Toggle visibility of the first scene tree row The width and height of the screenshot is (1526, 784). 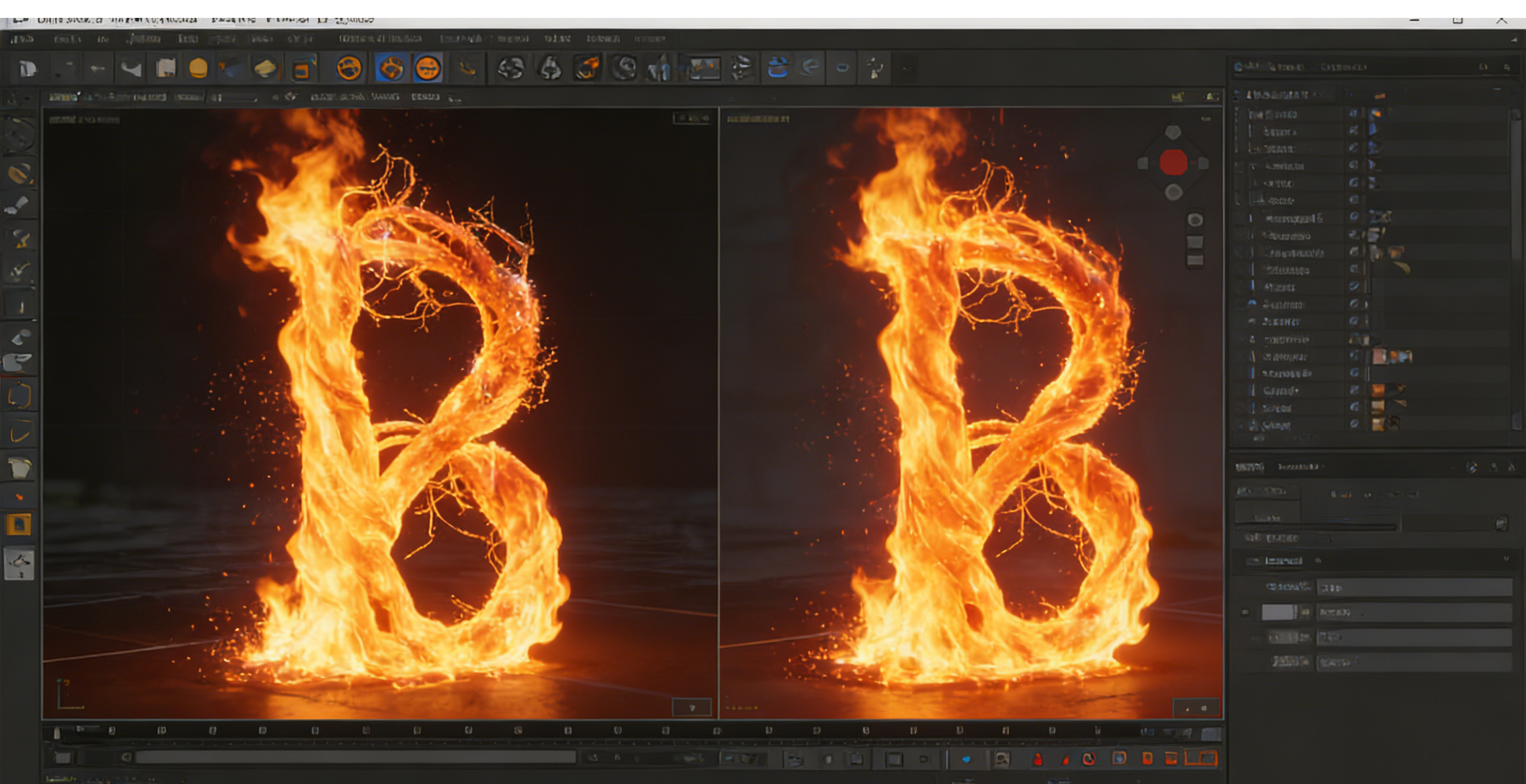pyautogui.click(x=1354, y=113)
